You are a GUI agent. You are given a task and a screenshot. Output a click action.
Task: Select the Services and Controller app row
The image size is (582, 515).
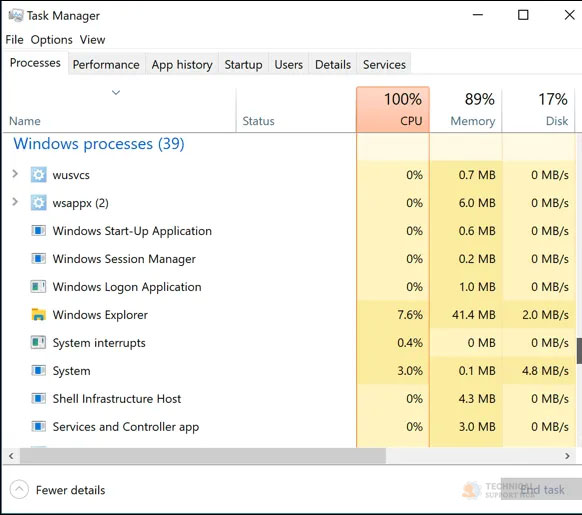[x=290, y=426]
